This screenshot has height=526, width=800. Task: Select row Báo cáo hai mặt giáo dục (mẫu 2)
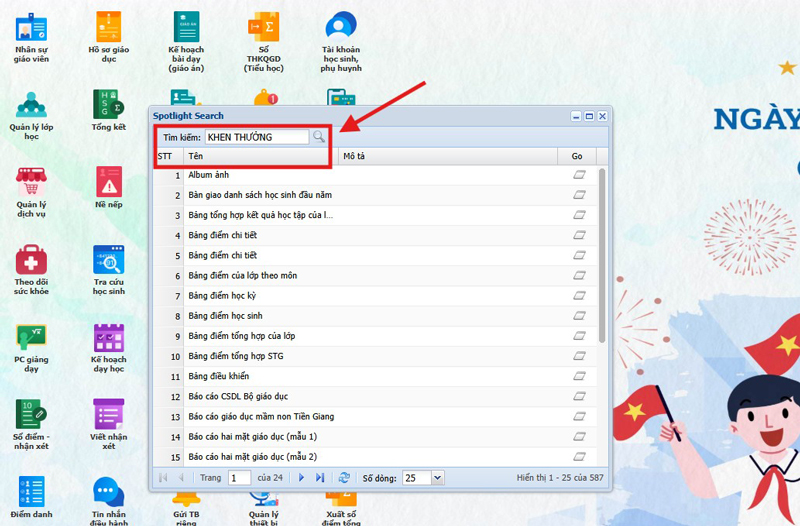(x=375, y=457)
